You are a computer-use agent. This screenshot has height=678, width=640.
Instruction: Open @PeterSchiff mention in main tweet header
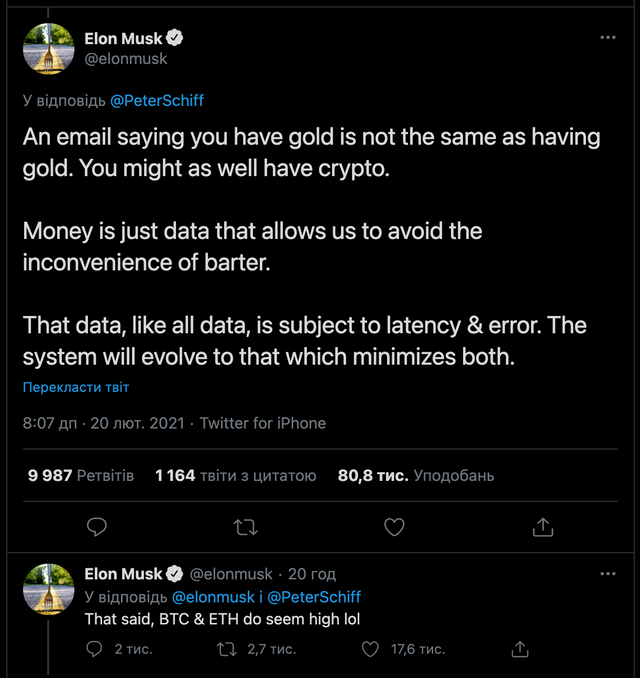pos(157,100)
